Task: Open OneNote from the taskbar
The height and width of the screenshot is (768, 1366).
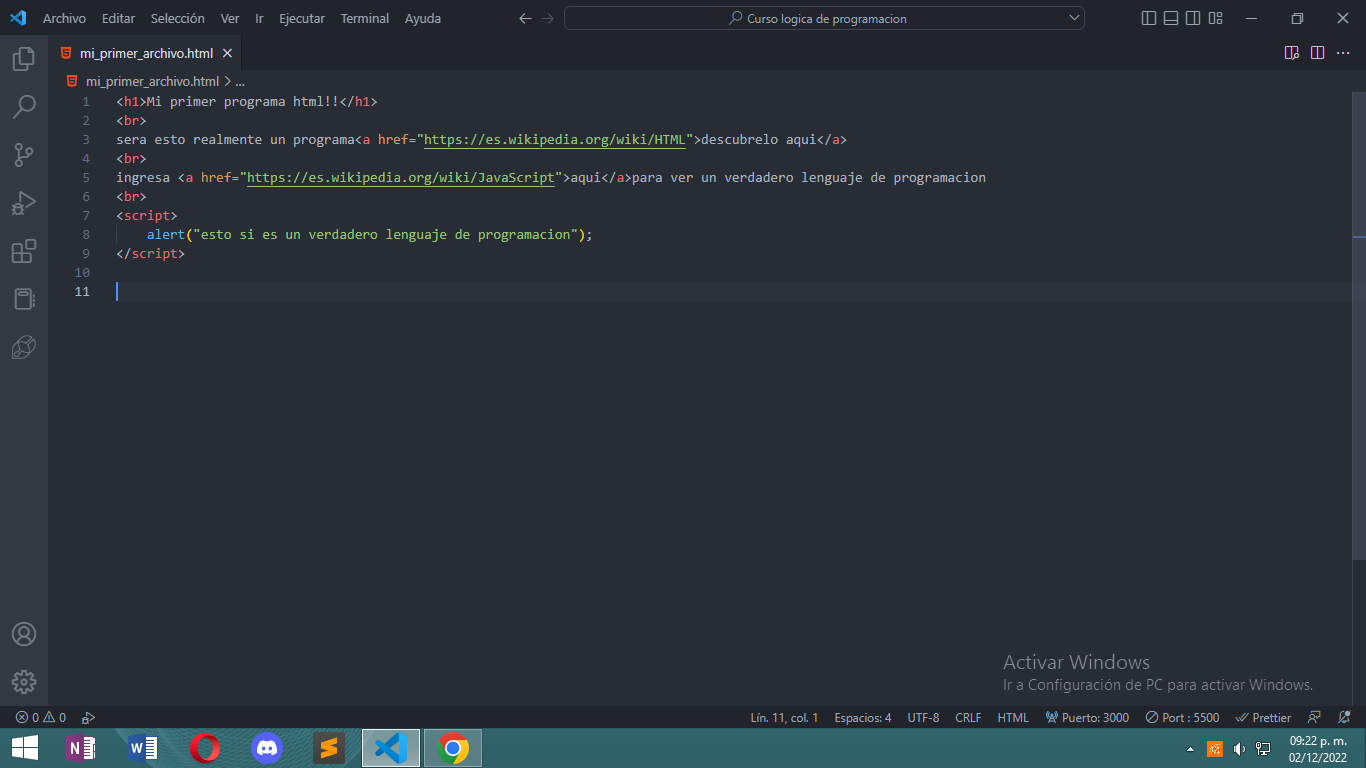Action: (x=79, y=748)
